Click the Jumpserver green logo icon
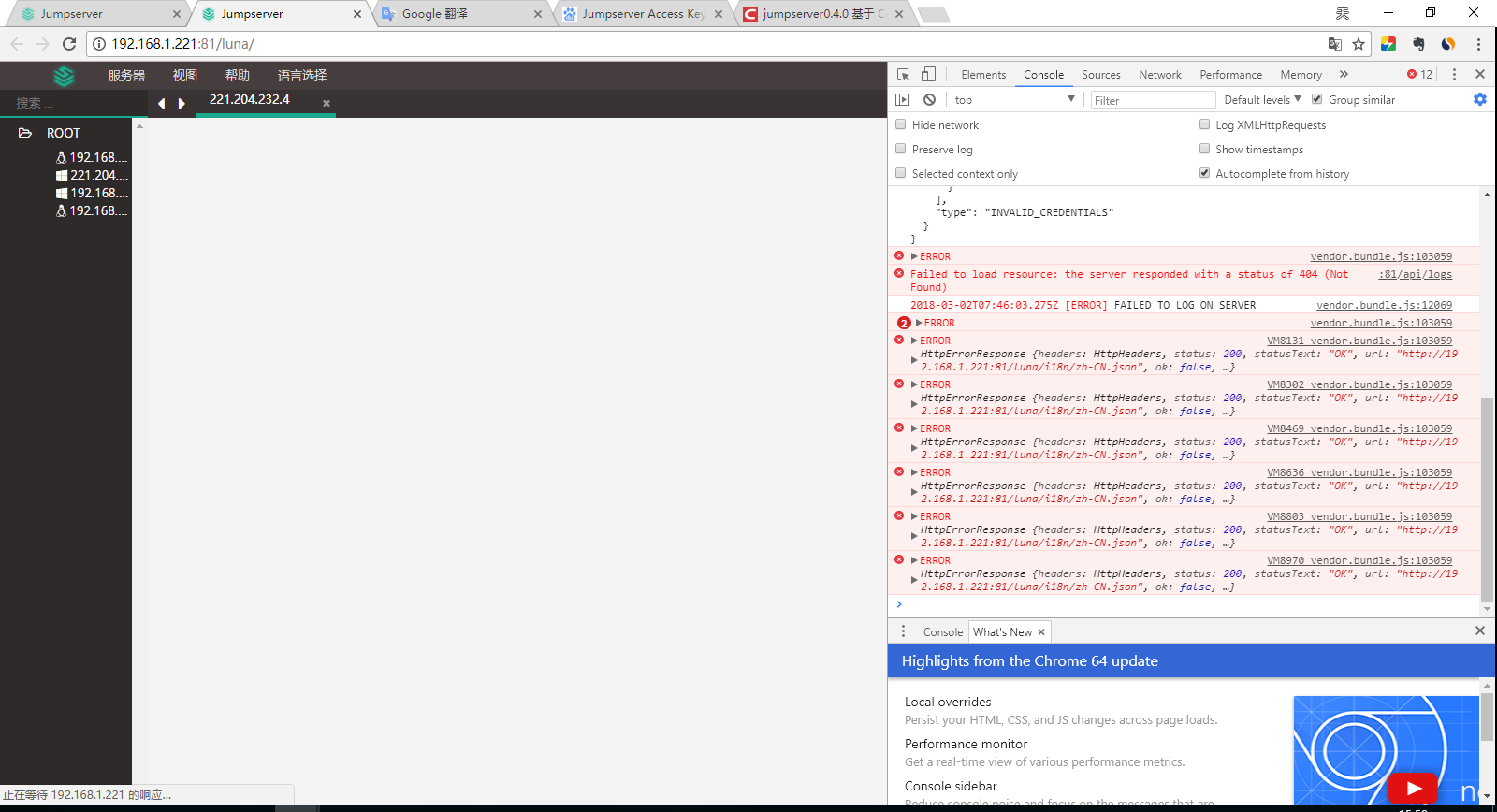Viewport: 1497px width, 812px height. point(64,76)
